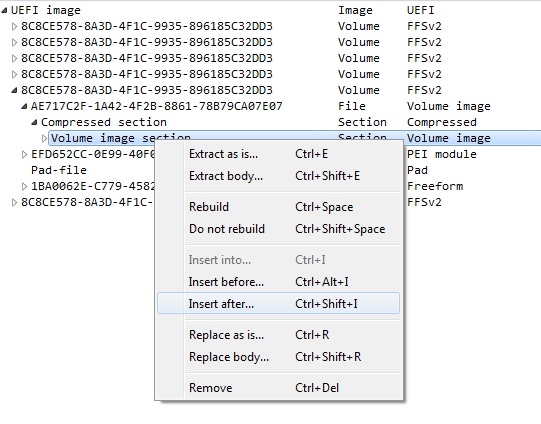The image size is (541, 424).
Task: Select the Remove menu entry
Action: point(278,388)
